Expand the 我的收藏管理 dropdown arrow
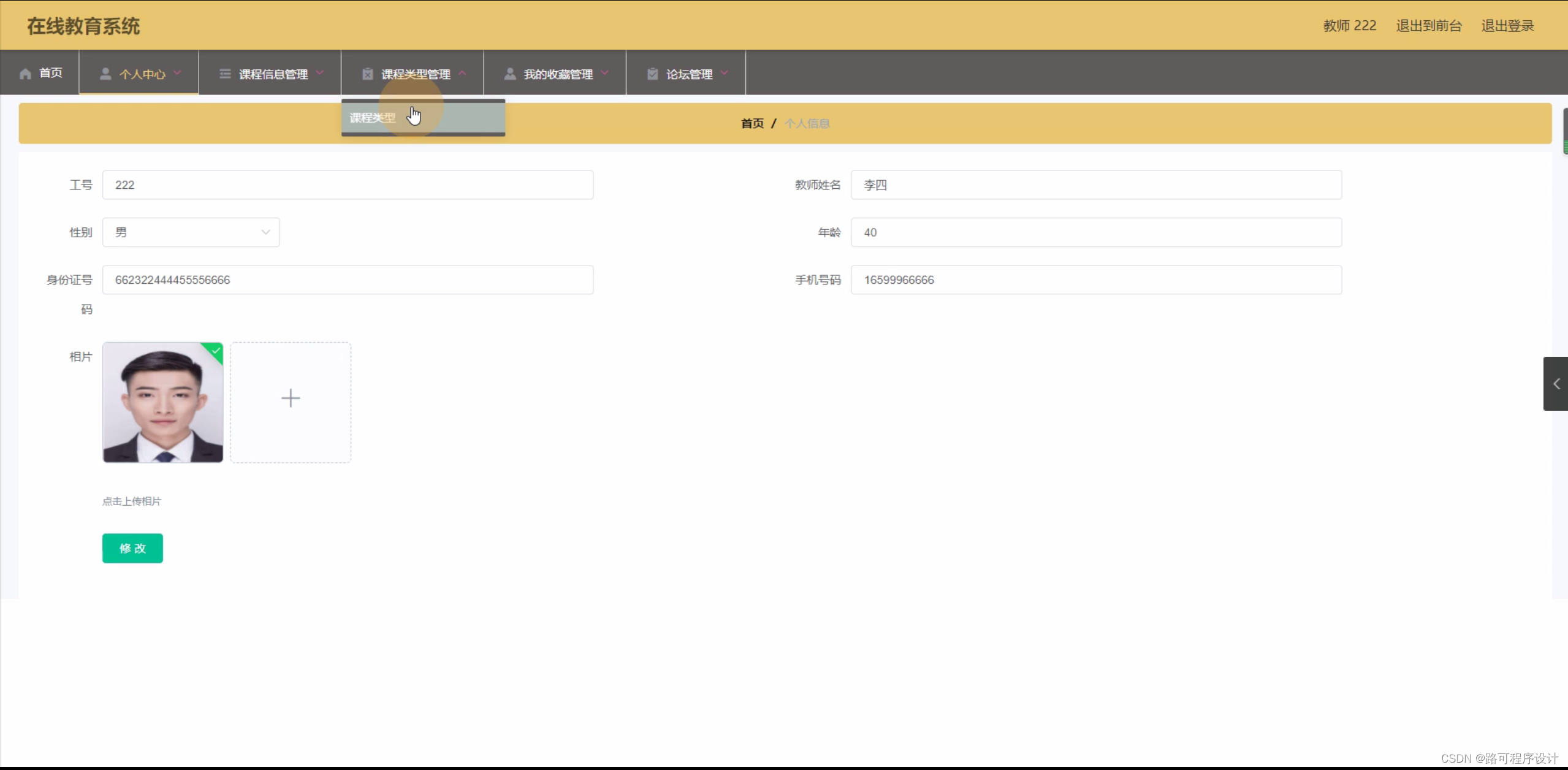 (x=606, y=72)
